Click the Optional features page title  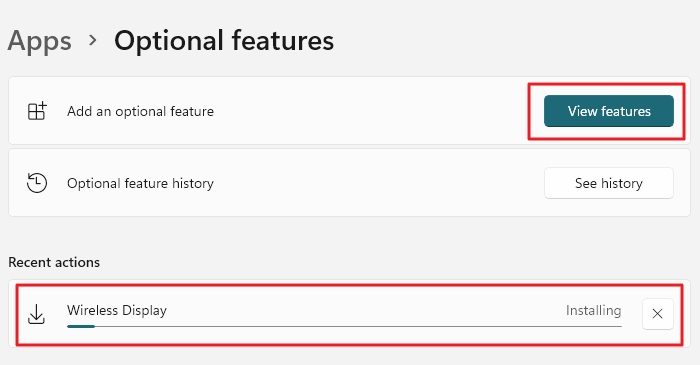click(x=224, y=41)
